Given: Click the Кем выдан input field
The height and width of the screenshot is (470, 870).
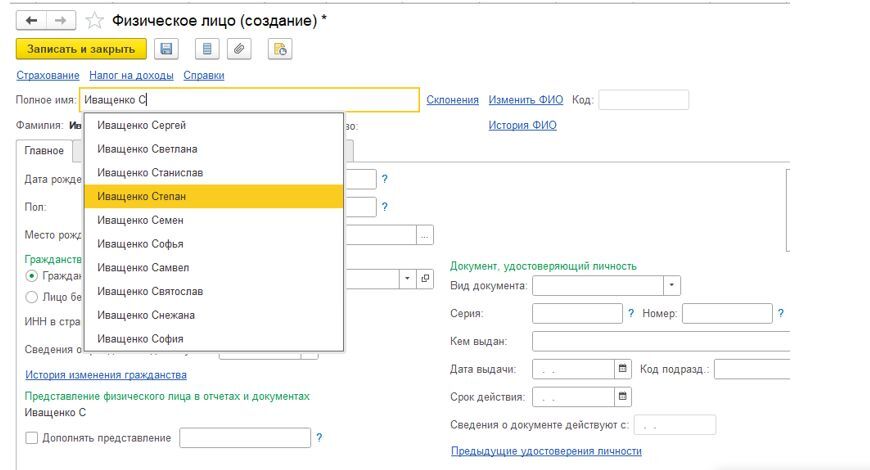Looking at the screenshot, I should pyautogui.click(x=660, y=341).
